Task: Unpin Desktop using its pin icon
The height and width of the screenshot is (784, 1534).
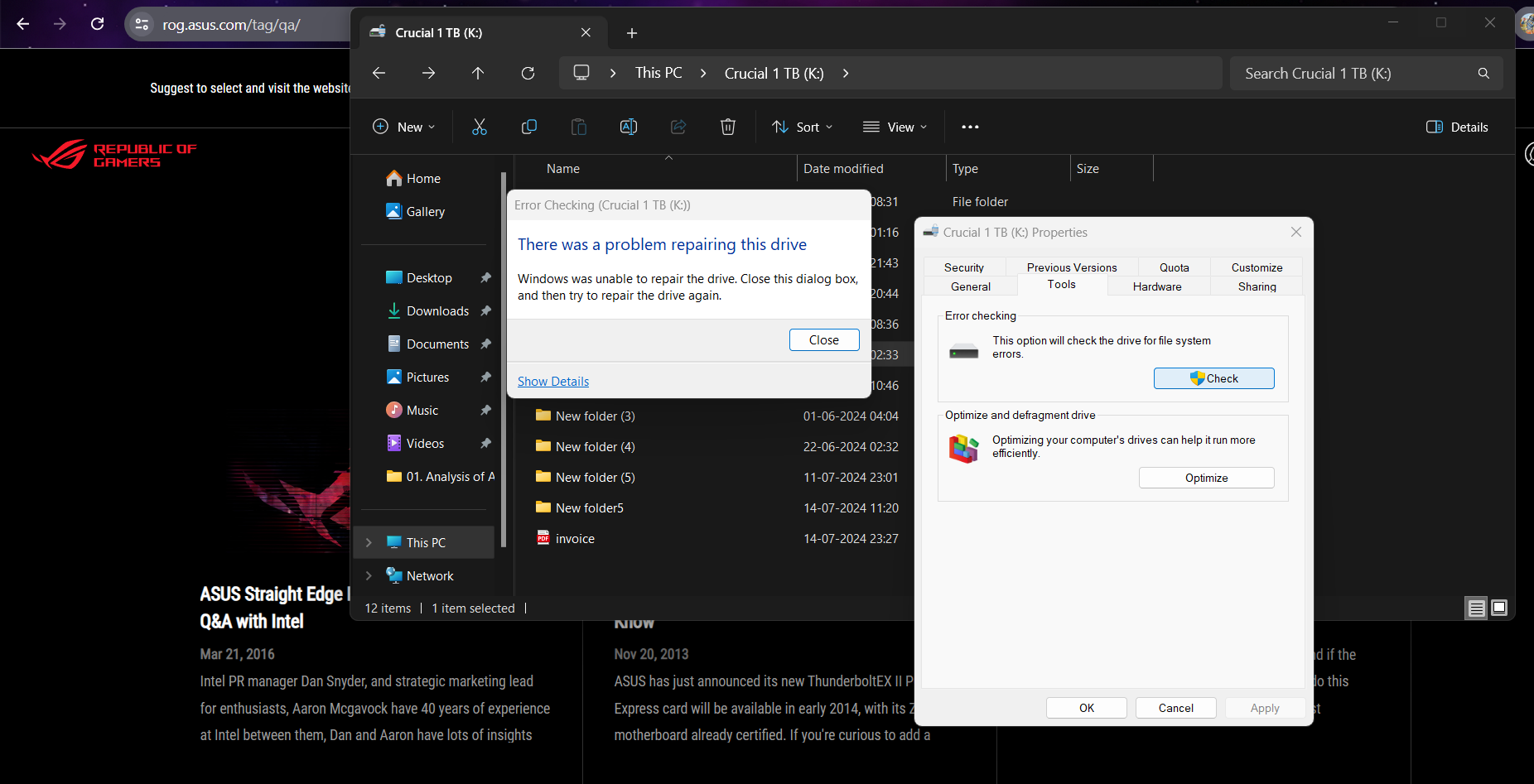Action: click(x=485, y=277)
